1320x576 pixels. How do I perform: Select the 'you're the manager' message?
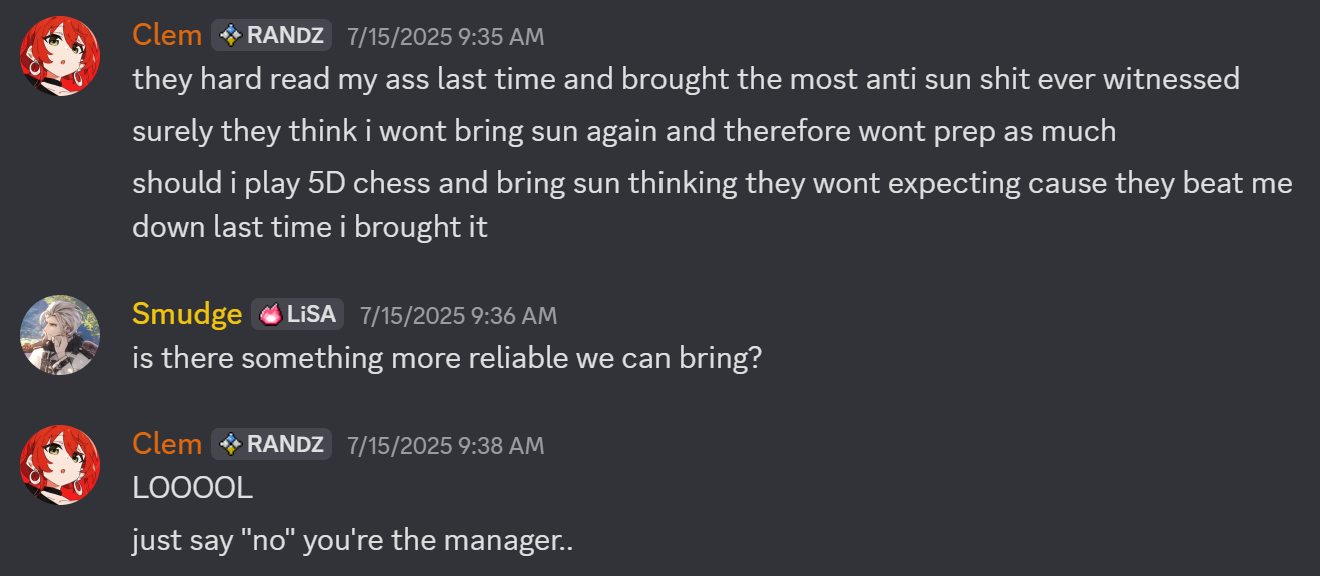[352, 541]
